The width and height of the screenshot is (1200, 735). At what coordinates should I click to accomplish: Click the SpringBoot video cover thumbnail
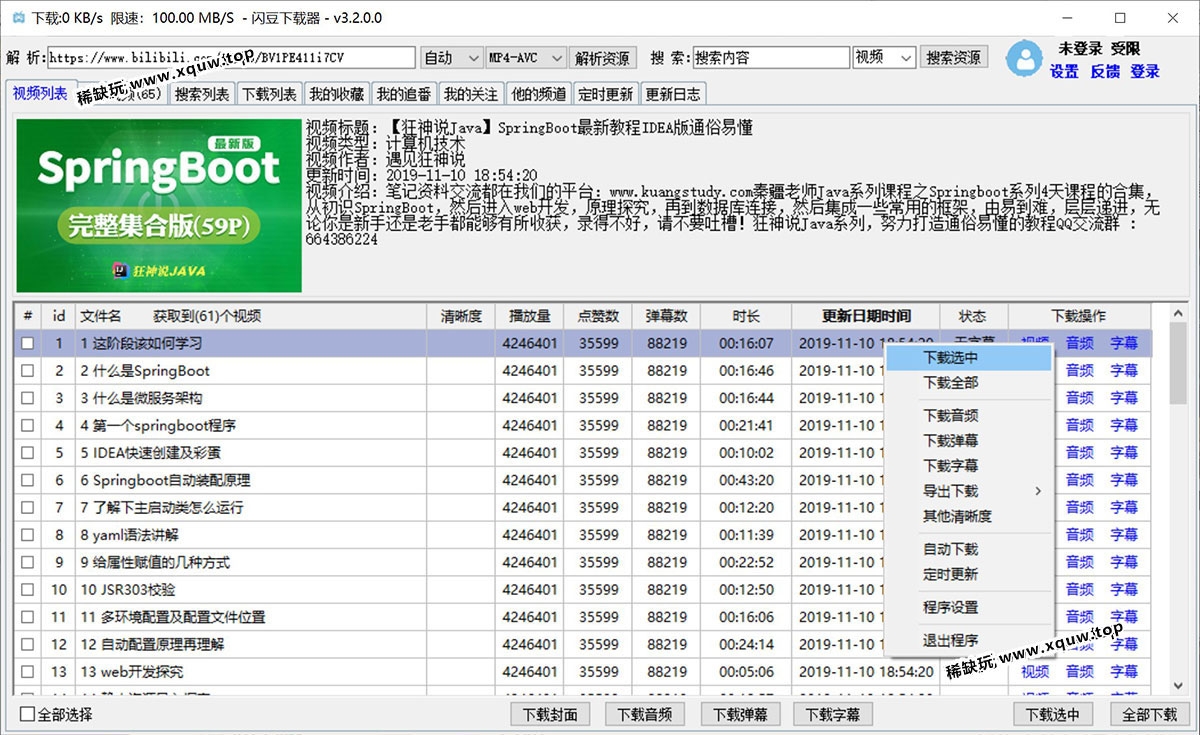pyautogui.click(x=159, y=206)
